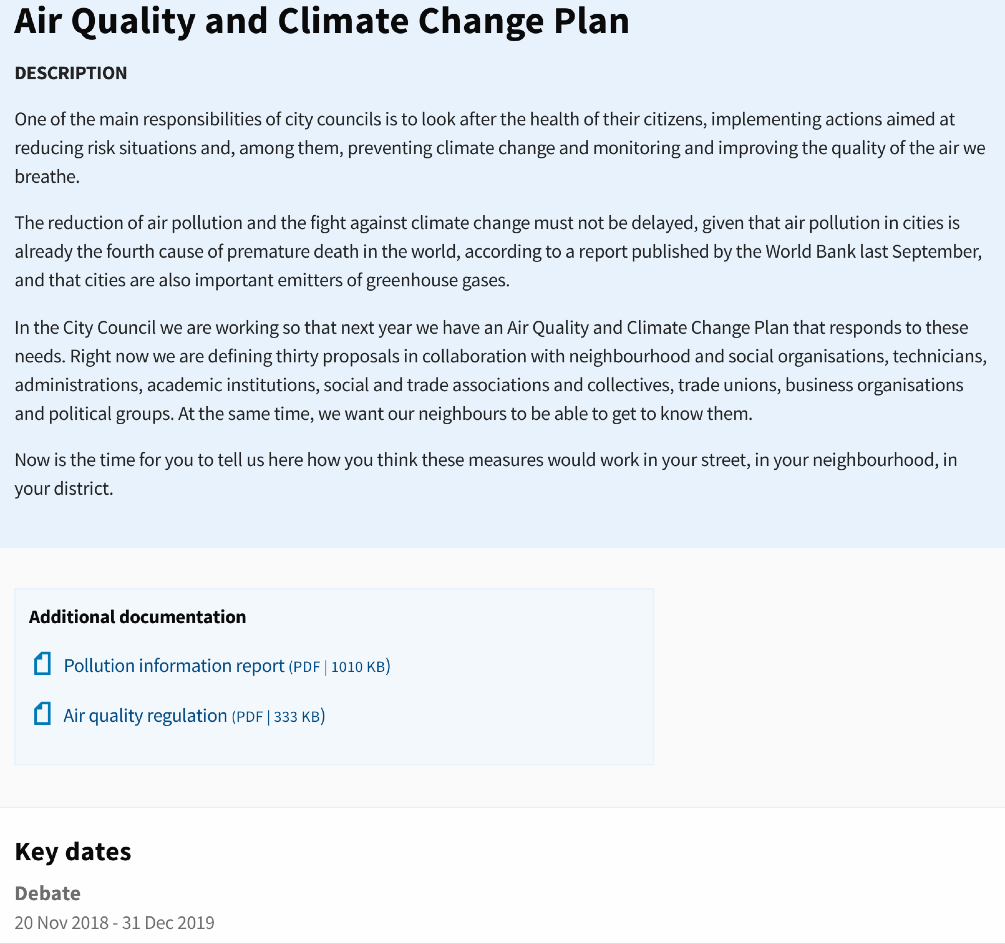Click the document icon beside Air quality regulation

coord(42,714)
